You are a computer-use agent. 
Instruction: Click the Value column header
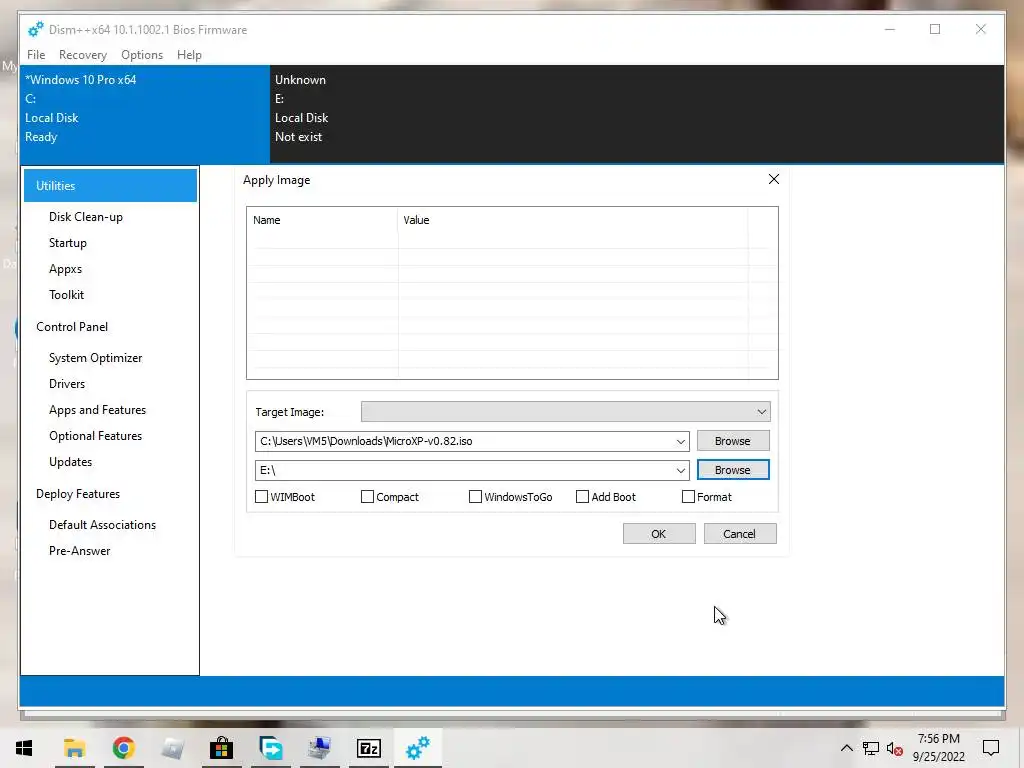[x=573, y=220]
